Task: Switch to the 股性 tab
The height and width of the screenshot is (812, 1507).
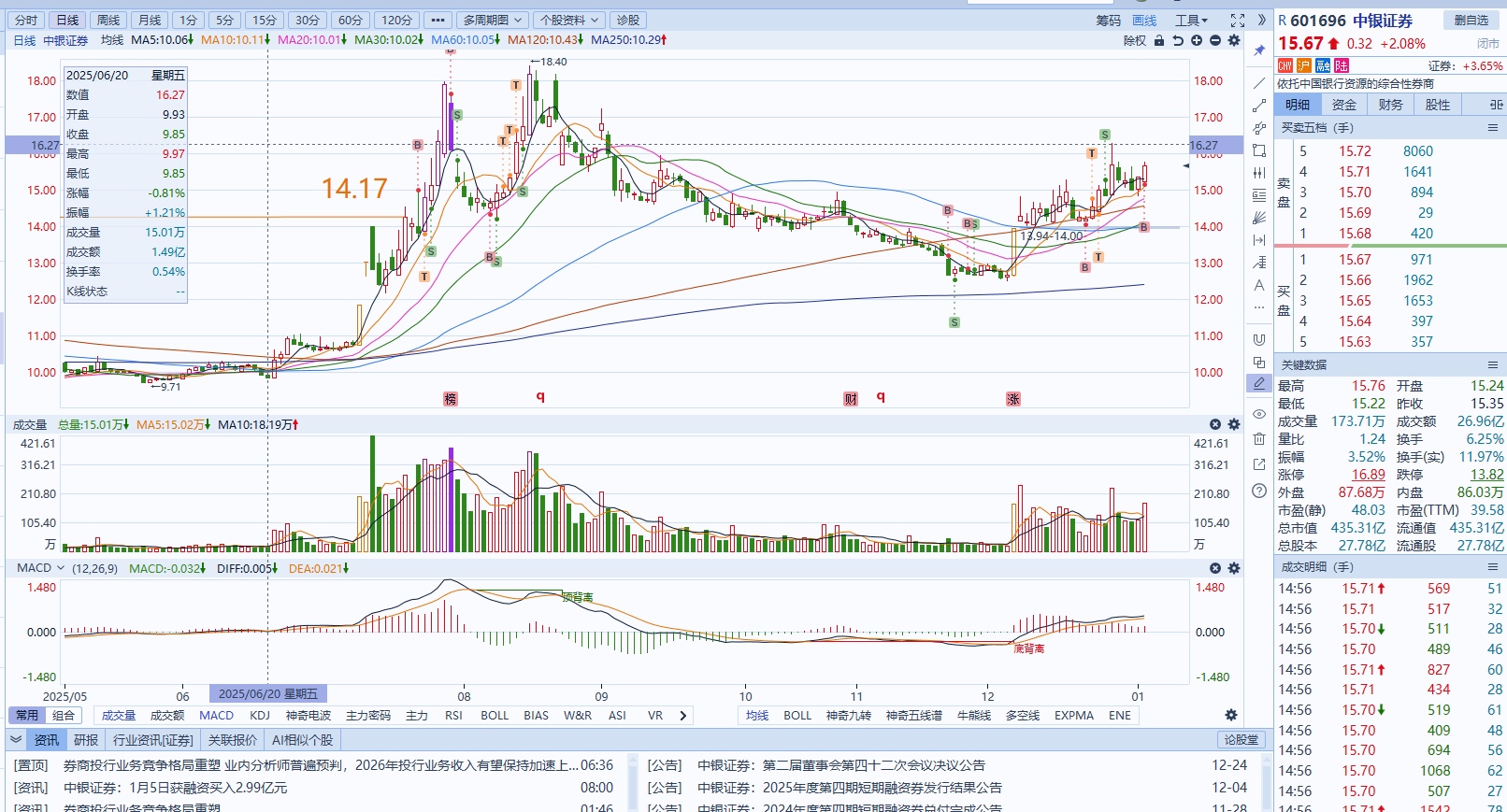Action: [x=1438, y=105]
